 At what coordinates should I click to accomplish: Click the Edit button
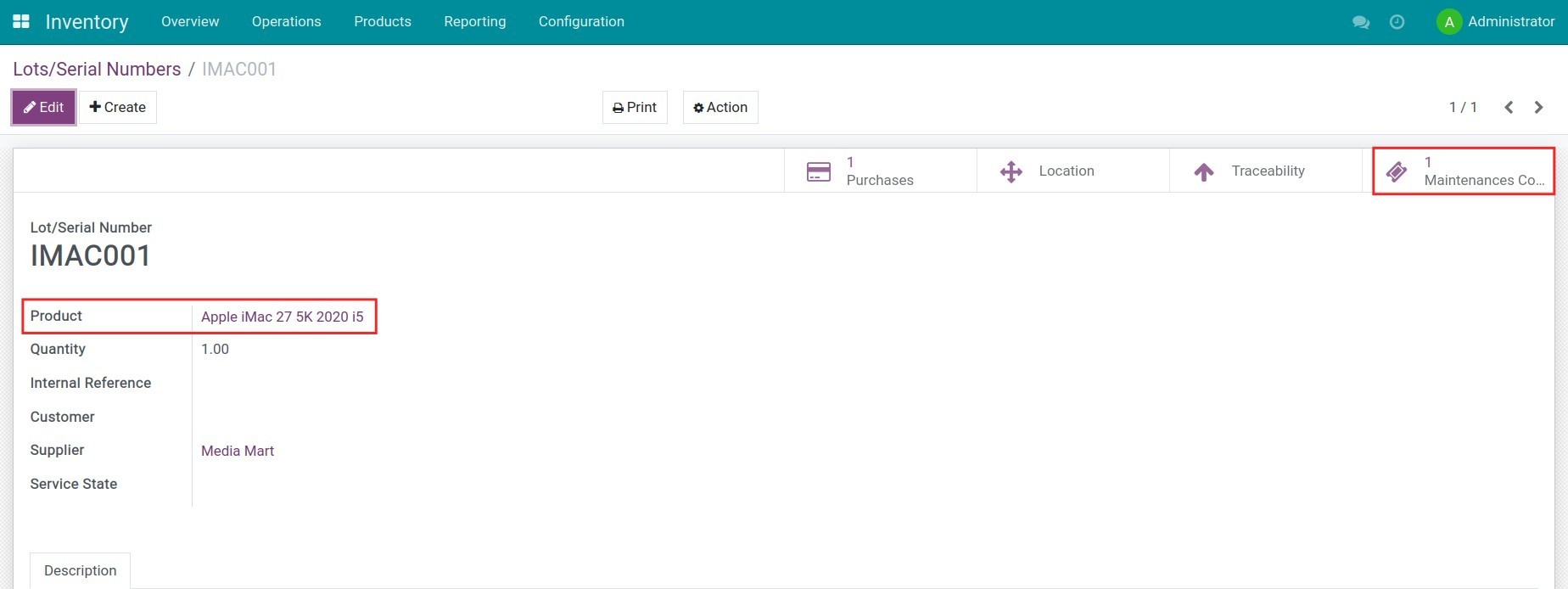[43, 107]
